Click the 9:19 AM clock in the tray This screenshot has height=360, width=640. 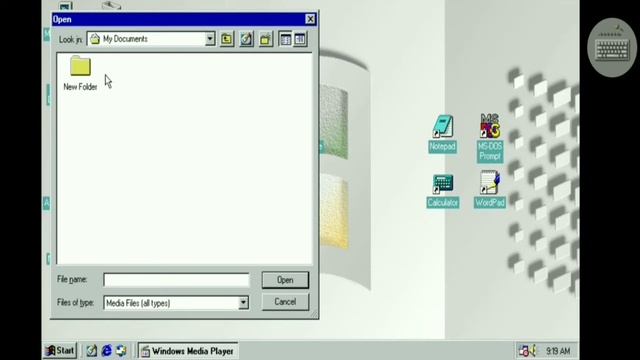click(x=558, y=351)
